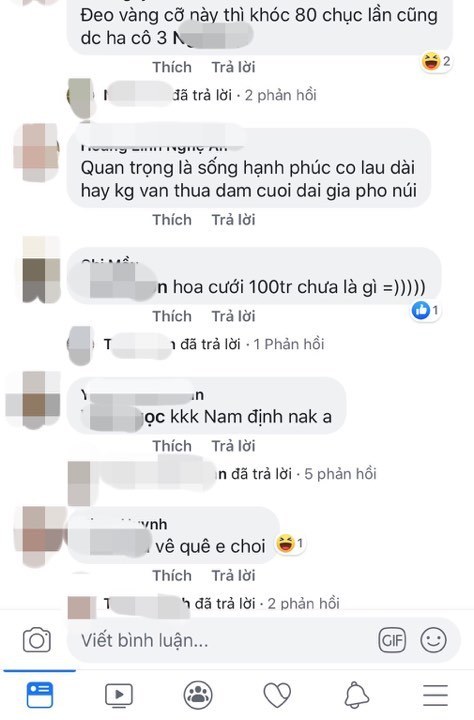Open the Watch video tab

click(119, 695)
